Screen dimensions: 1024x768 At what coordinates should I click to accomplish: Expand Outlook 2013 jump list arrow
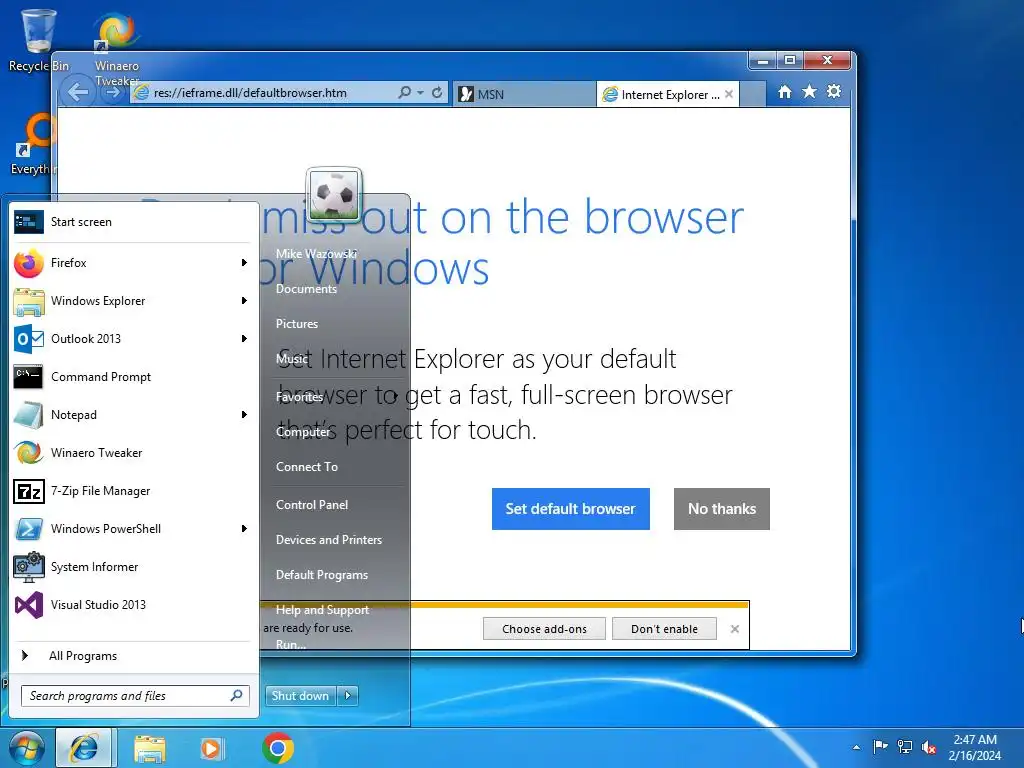pos(244,338)
